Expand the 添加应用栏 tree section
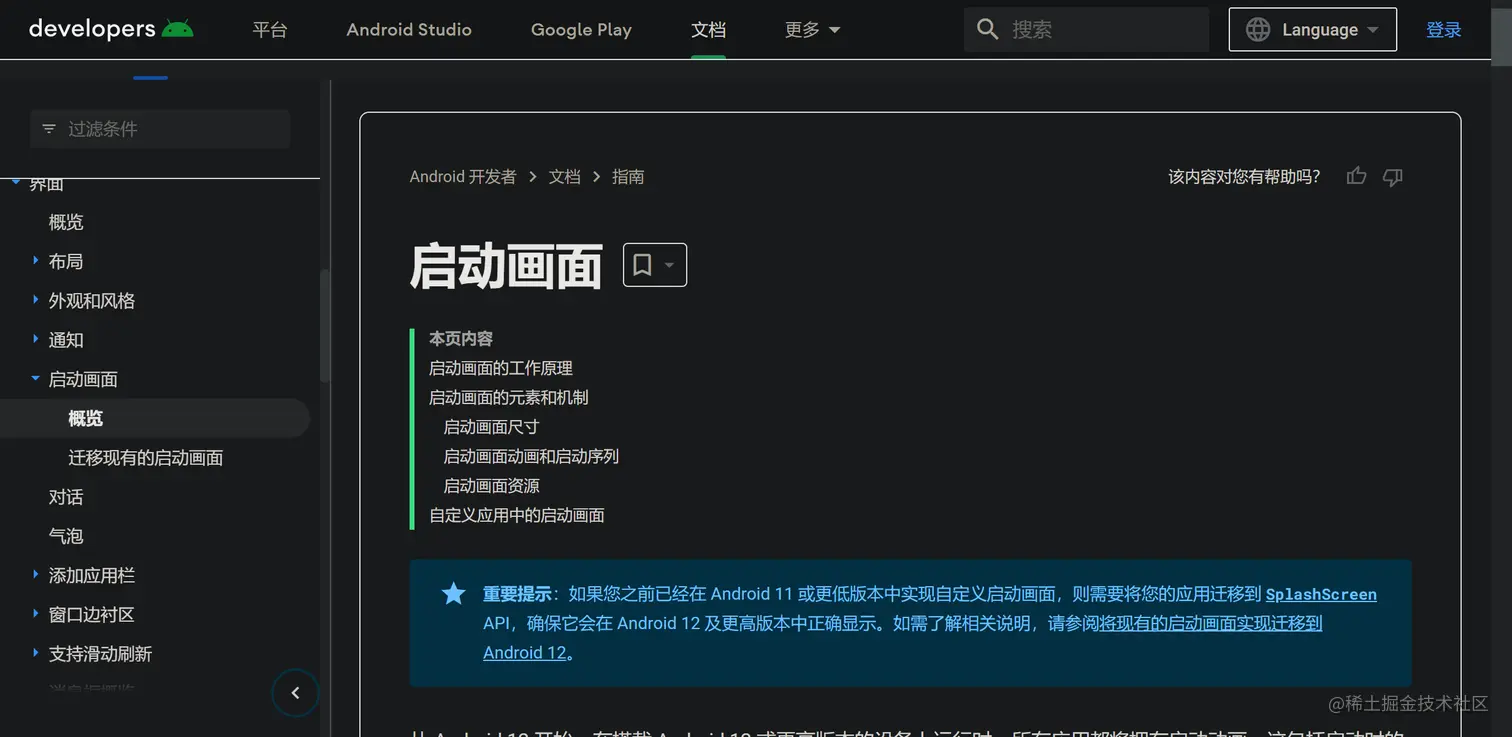Viewport: 1512px width, 737px height. (36, 575)
